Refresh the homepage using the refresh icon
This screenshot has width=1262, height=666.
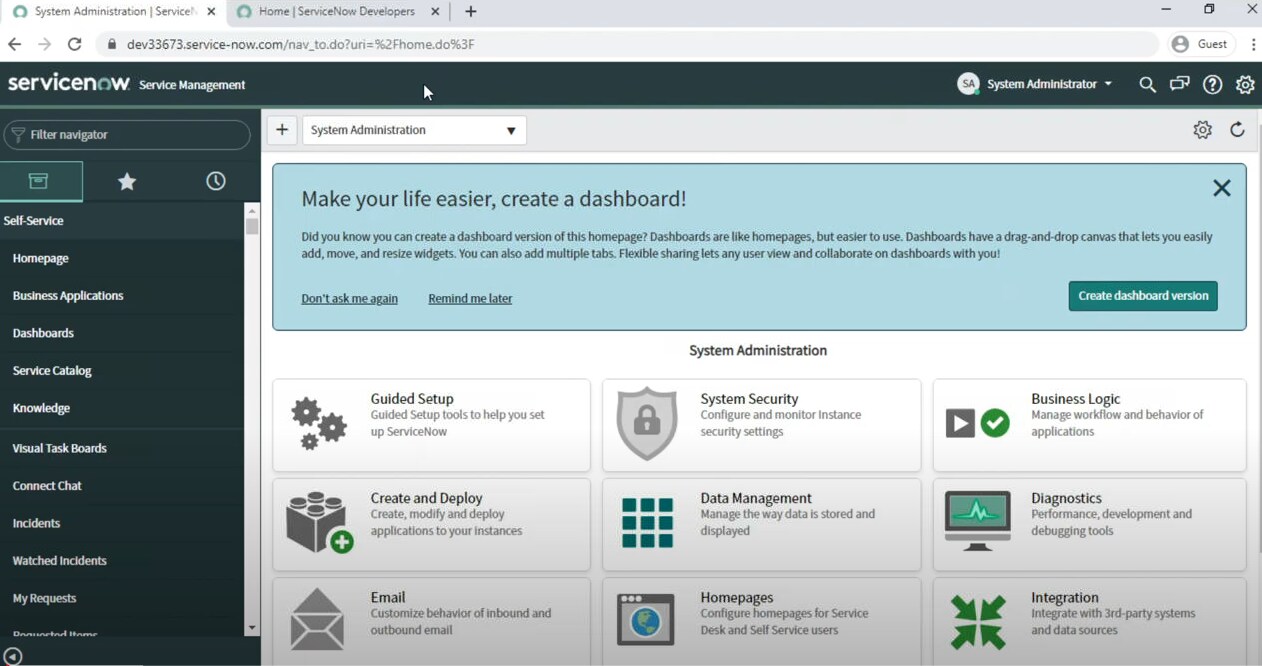1238,129
